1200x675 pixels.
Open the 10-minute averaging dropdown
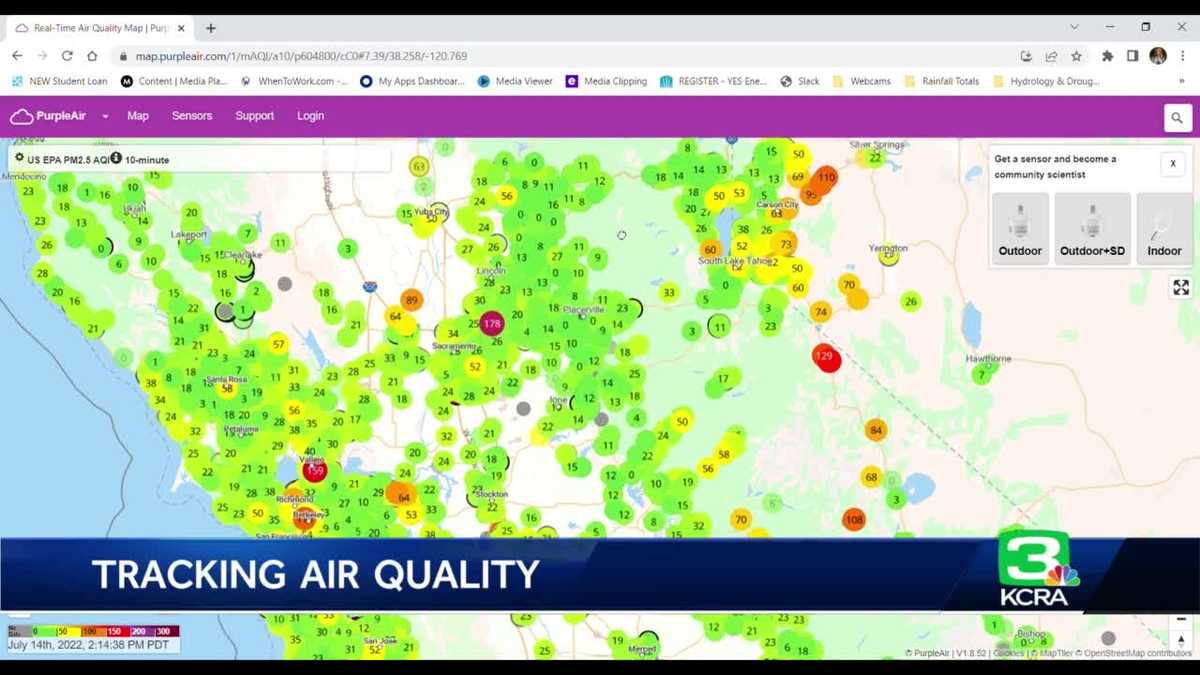147,159
